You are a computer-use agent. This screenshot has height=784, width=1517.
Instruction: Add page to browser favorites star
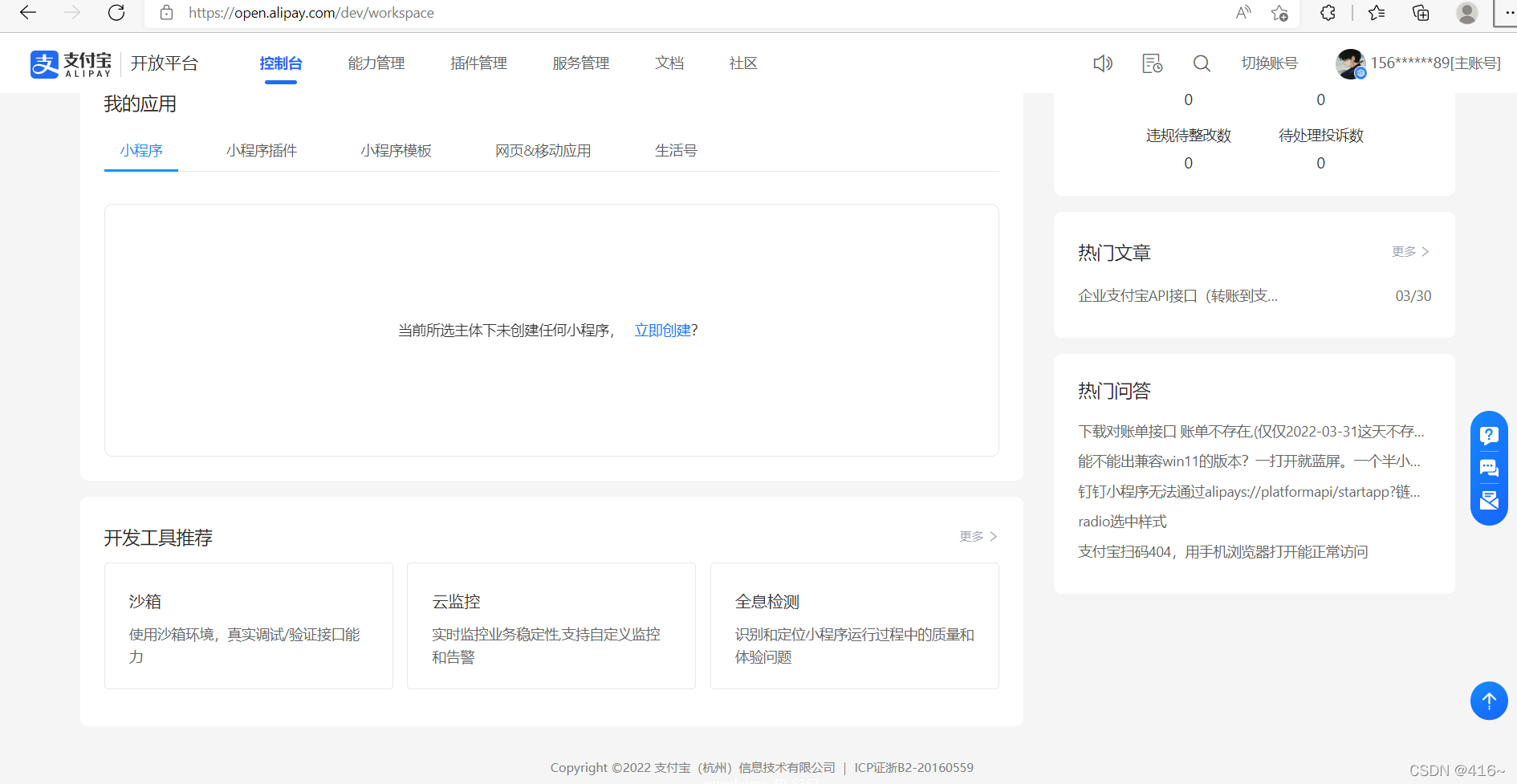[1279, 13]
